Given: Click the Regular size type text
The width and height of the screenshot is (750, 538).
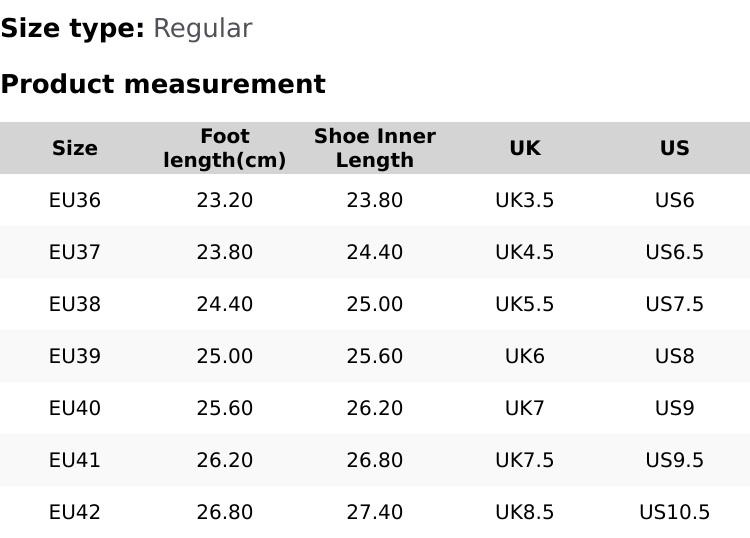Looking at the screenshot, I should pyautogui.click(x=202, y=28).
